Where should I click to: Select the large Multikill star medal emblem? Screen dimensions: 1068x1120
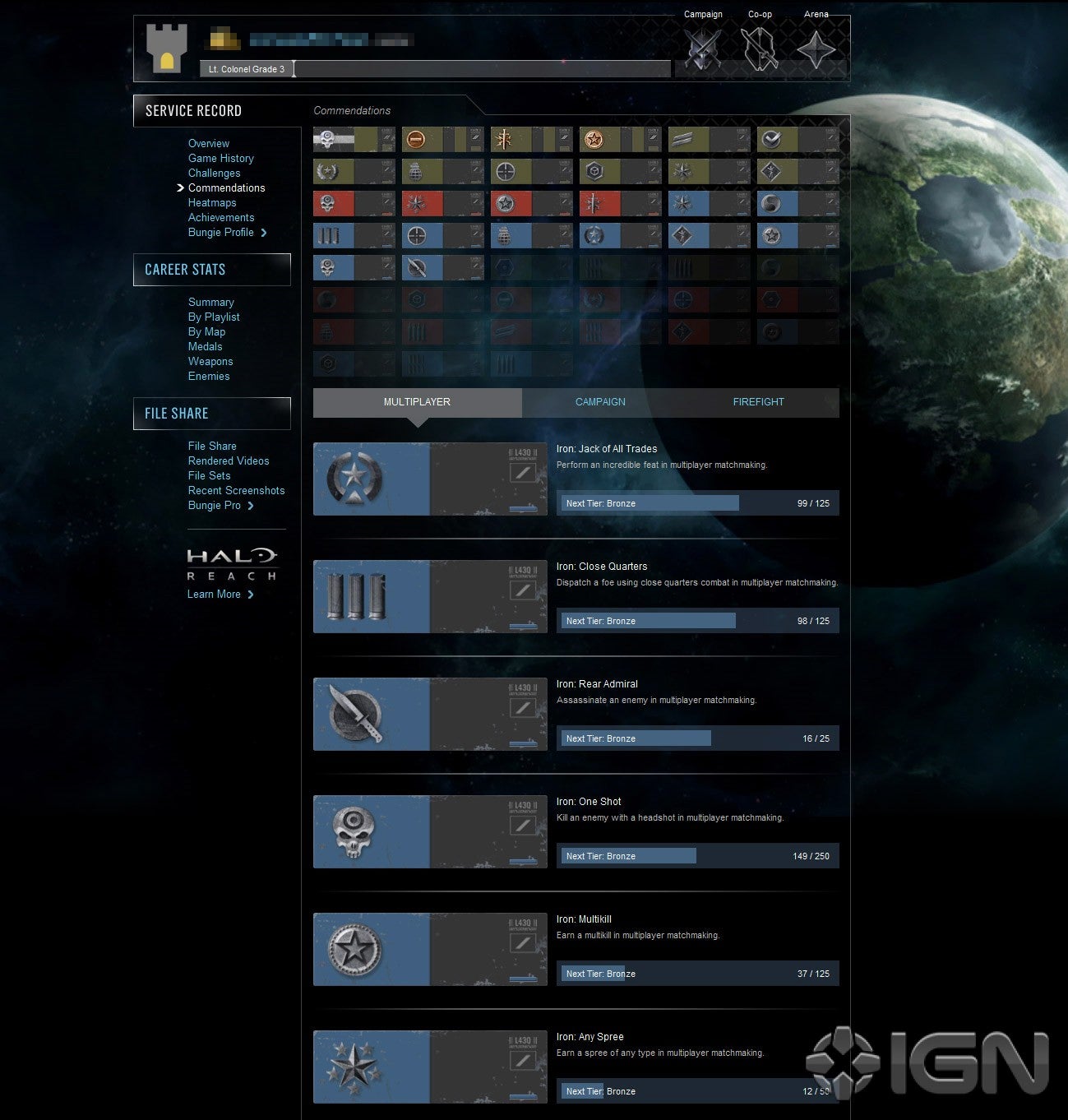pos(354,950)
